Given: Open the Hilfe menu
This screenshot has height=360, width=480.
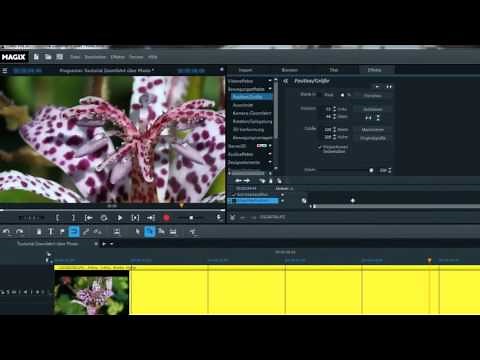Looking at the screenshot, I should 153,57.
